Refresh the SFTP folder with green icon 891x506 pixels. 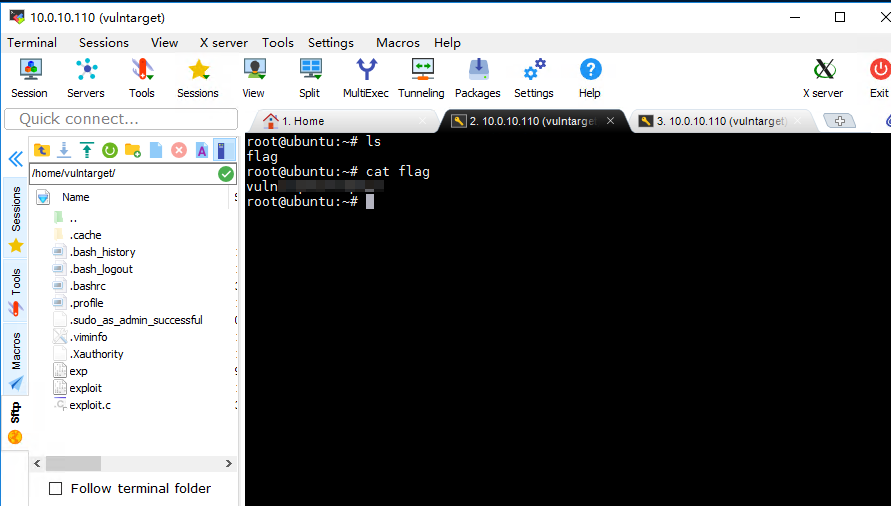[109, 150]
